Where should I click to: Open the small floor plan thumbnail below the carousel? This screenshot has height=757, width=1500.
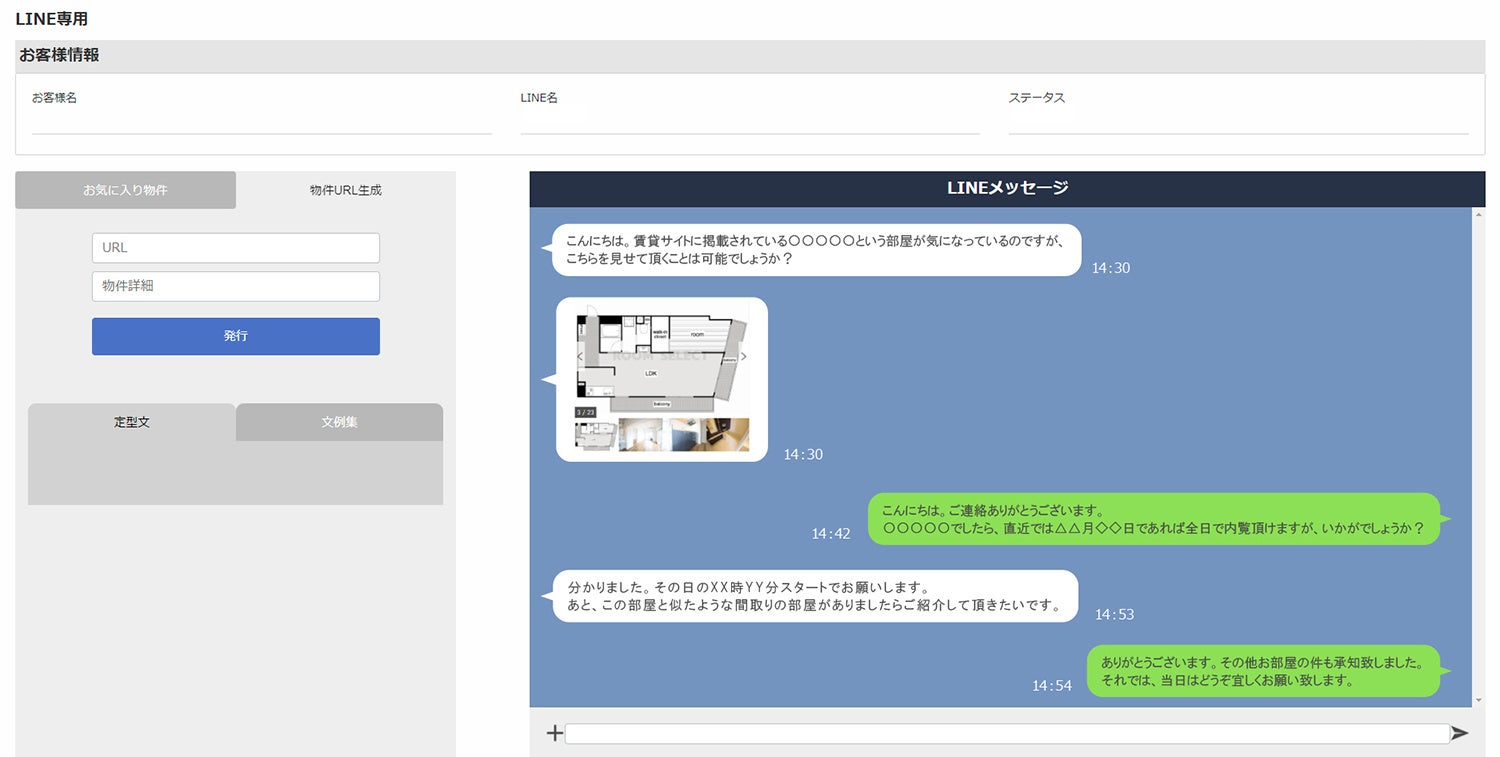click(x=593, y=435)
